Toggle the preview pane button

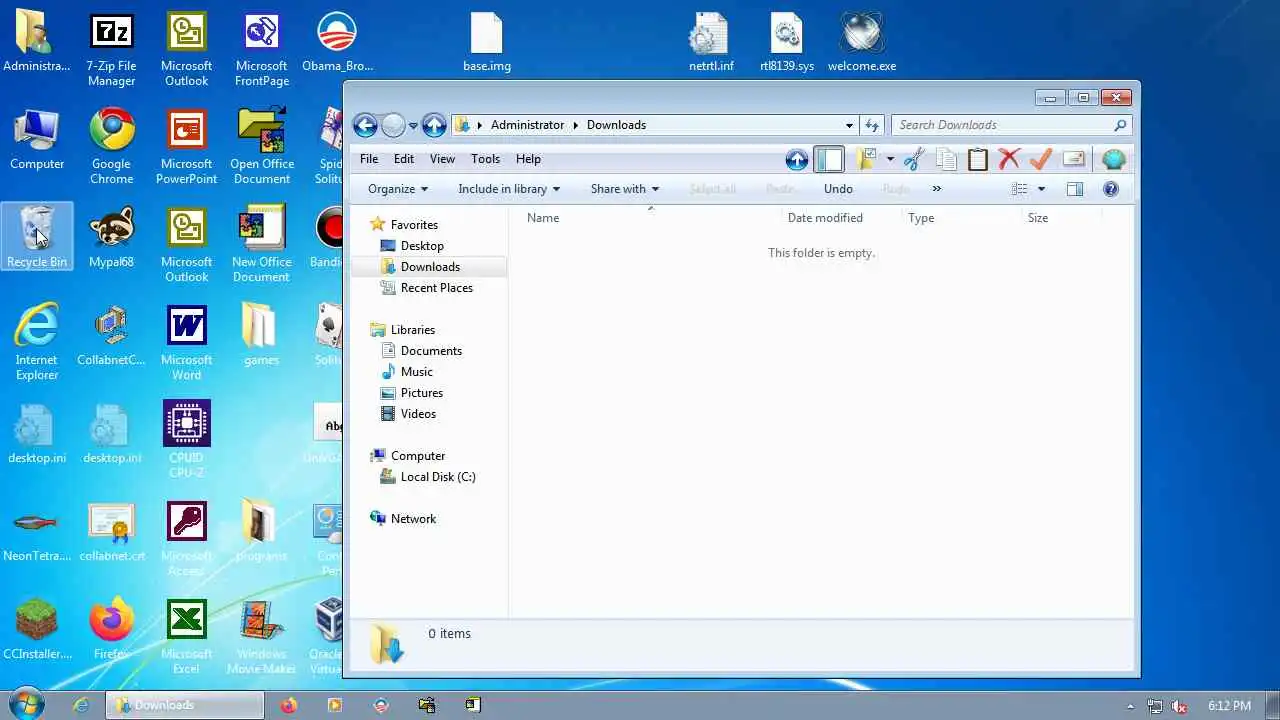(1075, 189)
